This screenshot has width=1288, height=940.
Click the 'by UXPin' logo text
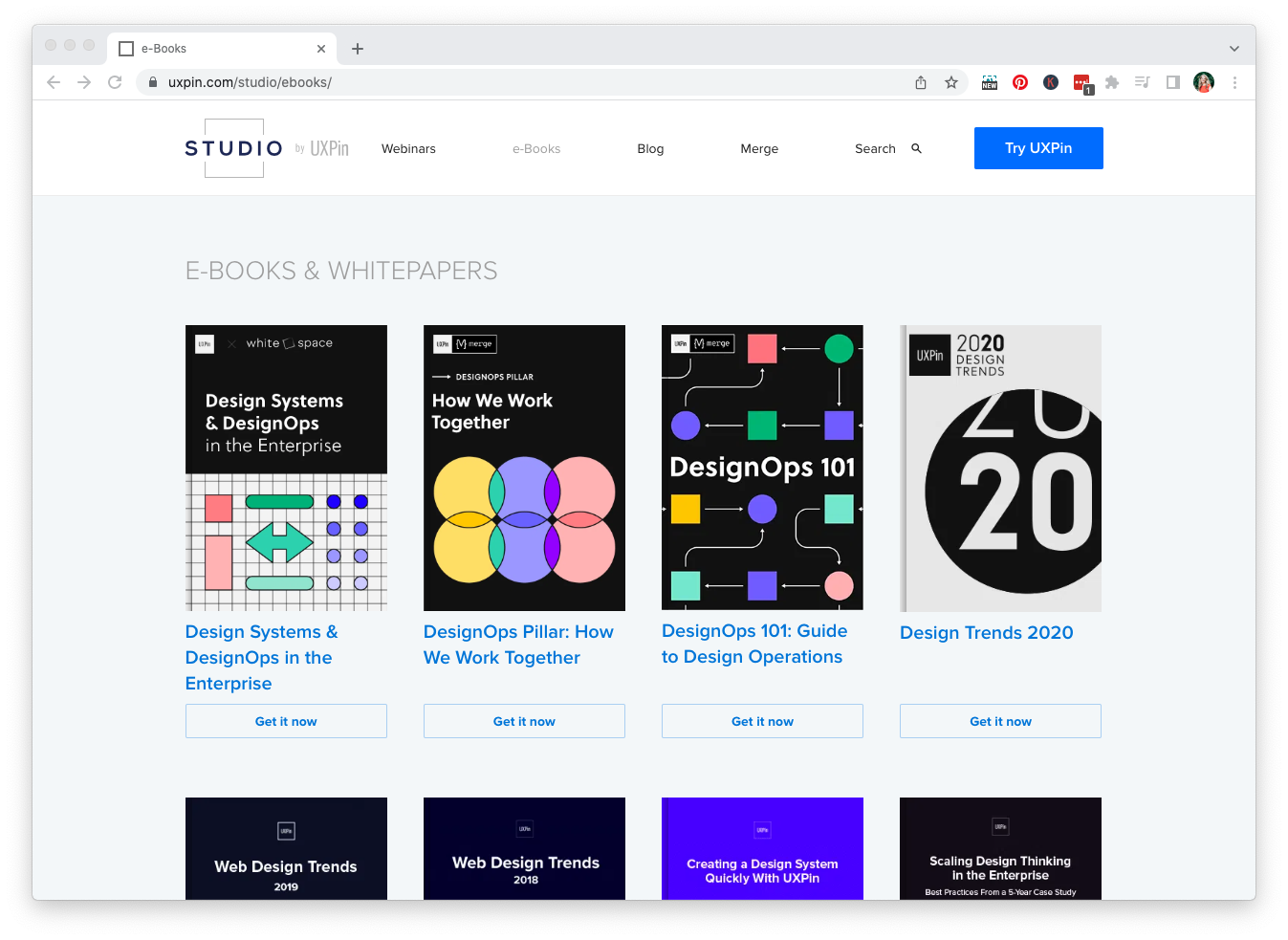click(322, 149)
